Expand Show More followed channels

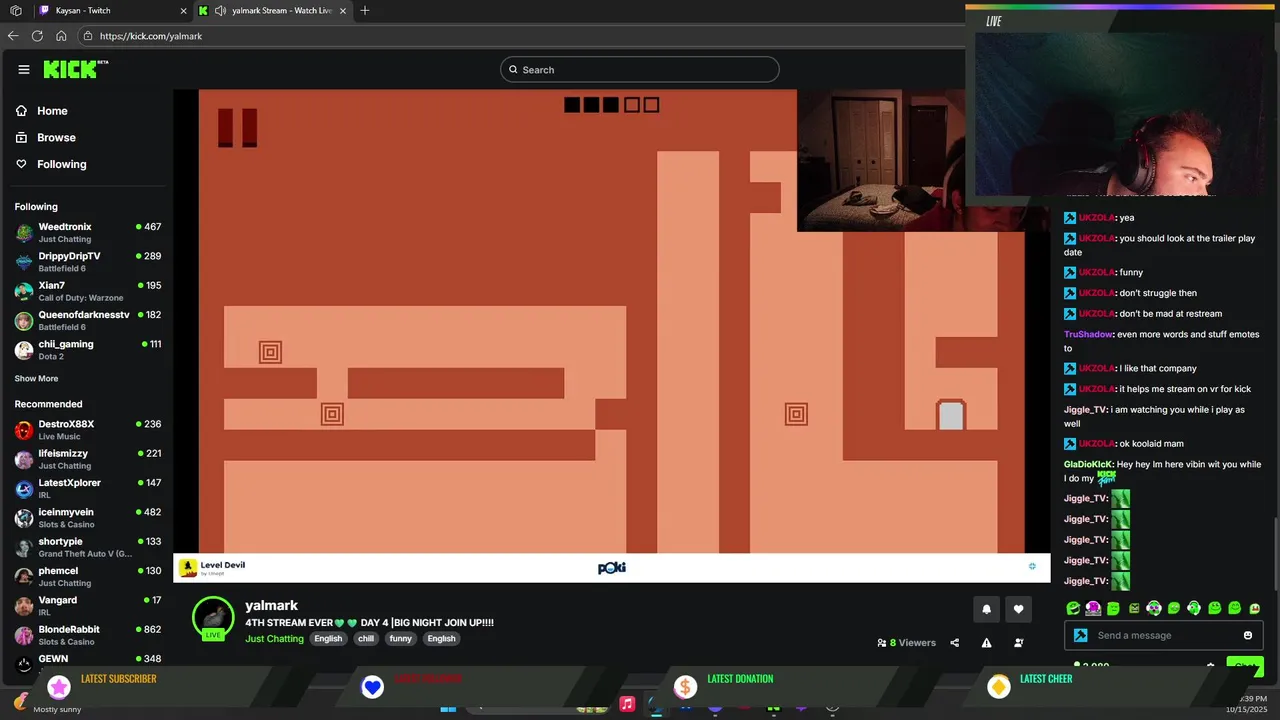click(36, 379)
